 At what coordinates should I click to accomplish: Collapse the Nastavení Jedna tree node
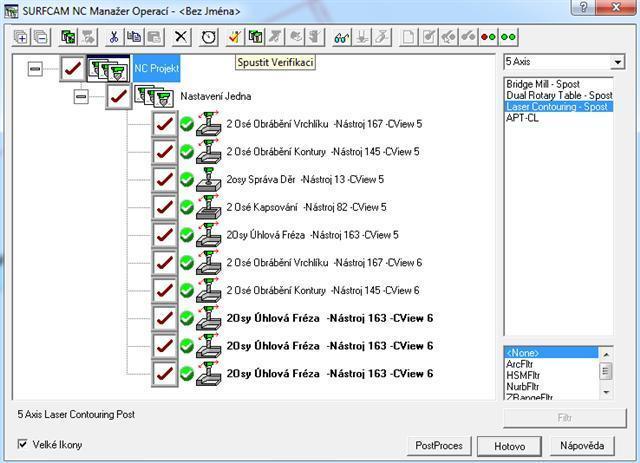(81, 97)
